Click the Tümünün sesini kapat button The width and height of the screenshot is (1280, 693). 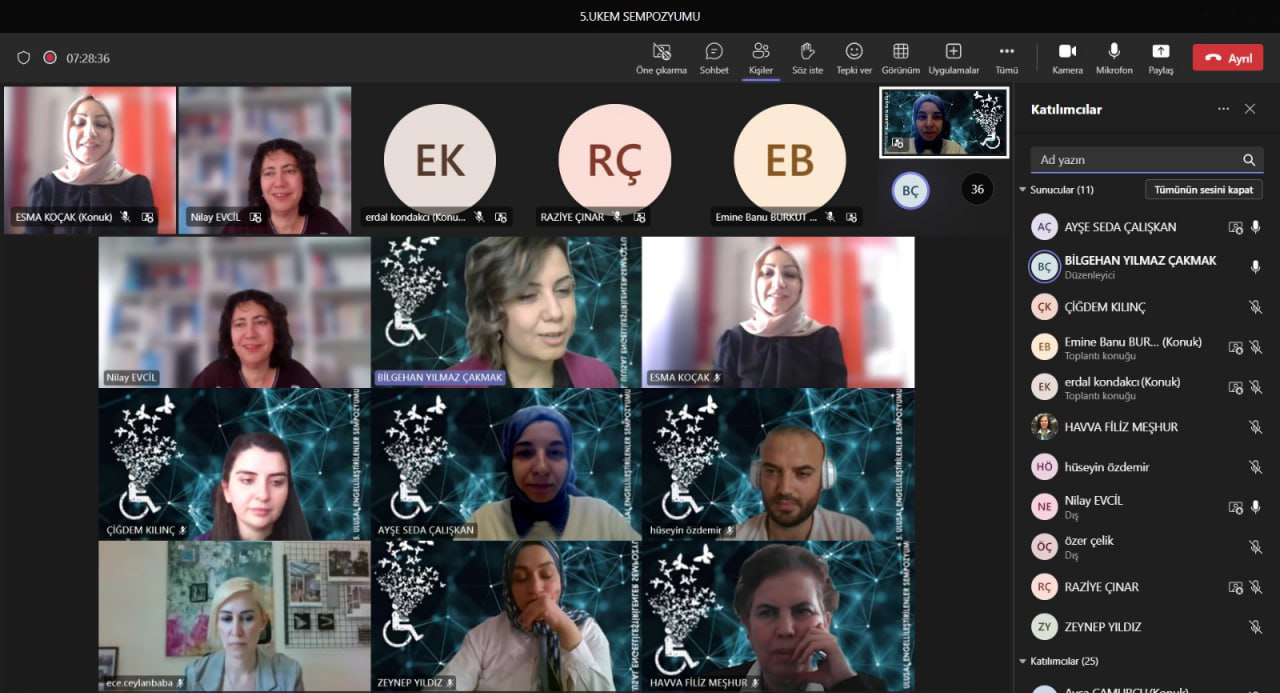(x=1203, y=190)
